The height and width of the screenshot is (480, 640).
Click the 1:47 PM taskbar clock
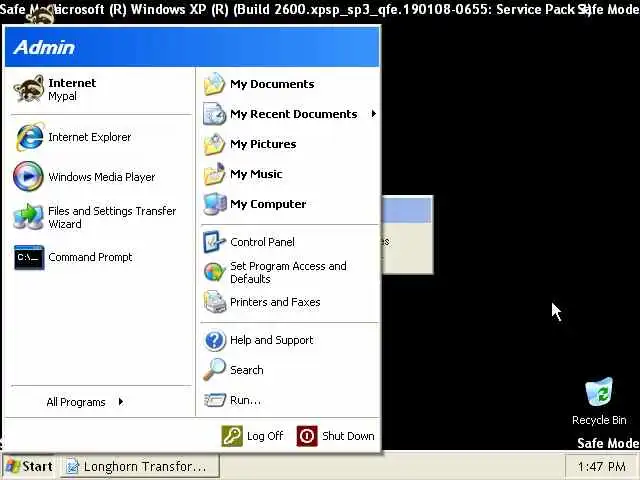602,466
